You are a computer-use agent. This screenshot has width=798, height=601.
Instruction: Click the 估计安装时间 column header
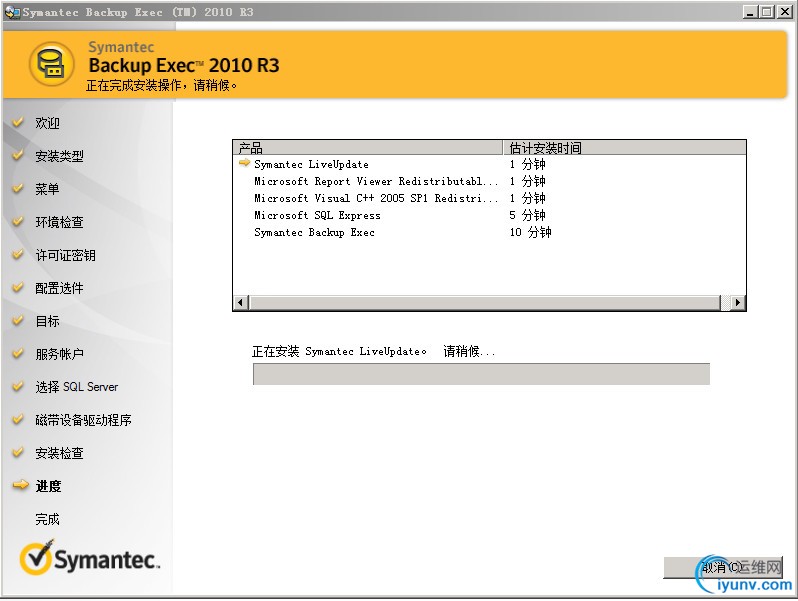[624, 148]
